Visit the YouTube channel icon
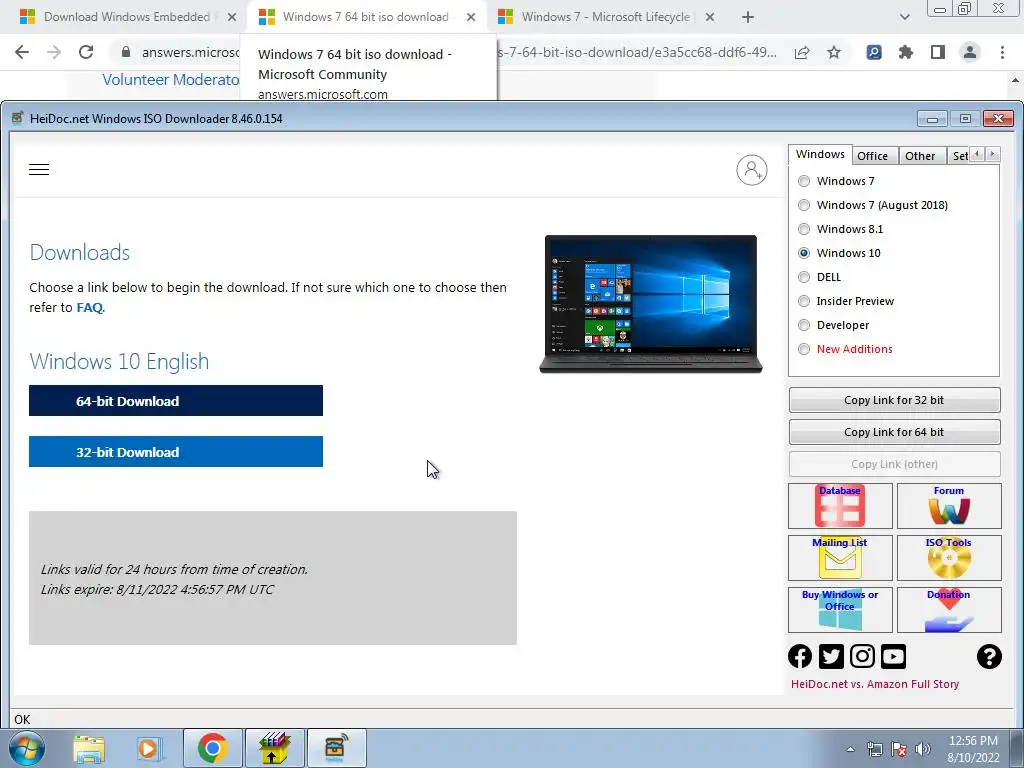The width and height of the screenshot is (1024, 768). [x=893, y=656]
